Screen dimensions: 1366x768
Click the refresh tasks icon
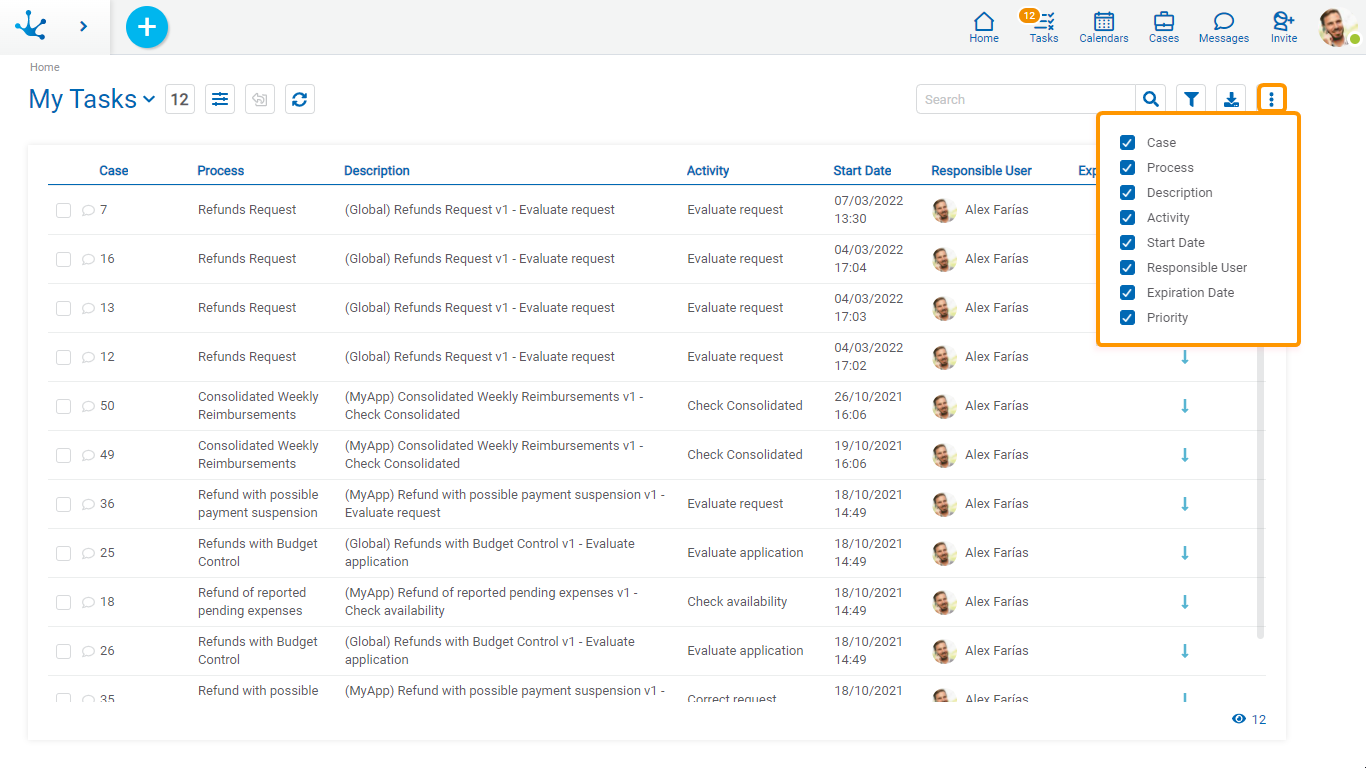299,99
